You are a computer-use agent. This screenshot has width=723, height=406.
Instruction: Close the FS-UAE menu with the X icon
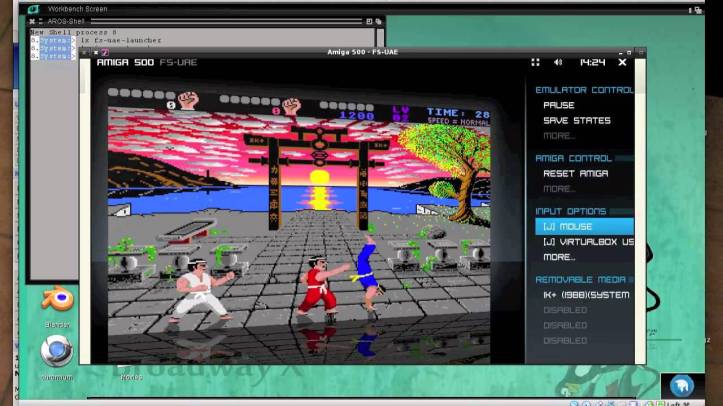coord(622,62)
